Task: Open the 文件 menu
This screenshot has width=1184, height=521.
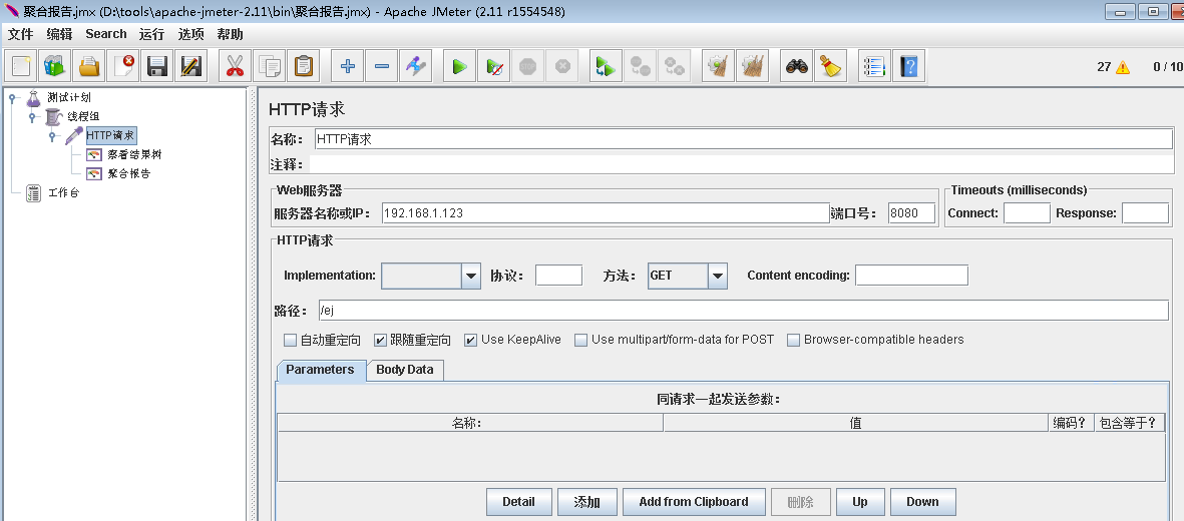Action: tap(20, 34)
